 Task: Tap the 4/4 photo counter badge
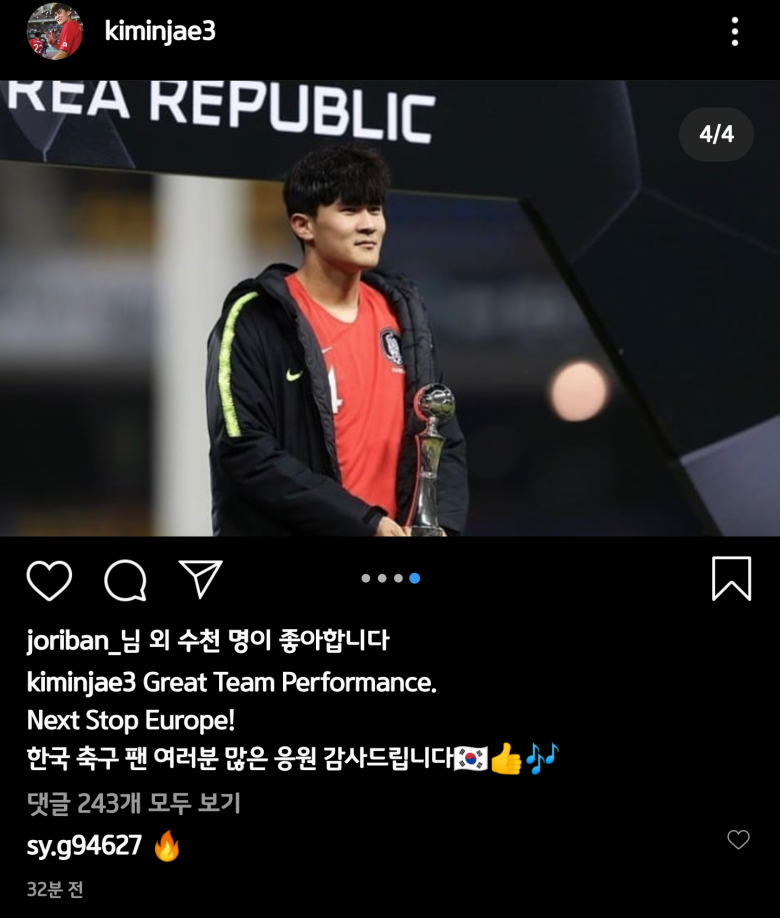tap(716, 134)
